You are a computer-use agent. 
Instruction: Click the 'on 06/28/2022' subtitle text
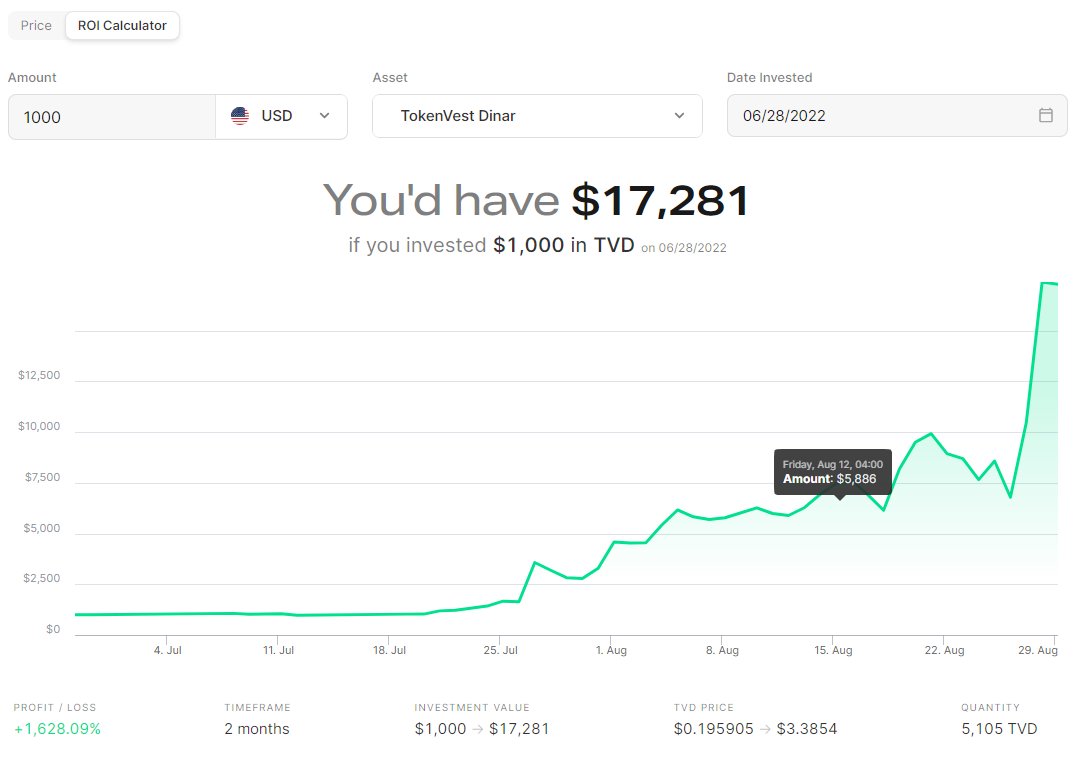[x=683, y=248]
